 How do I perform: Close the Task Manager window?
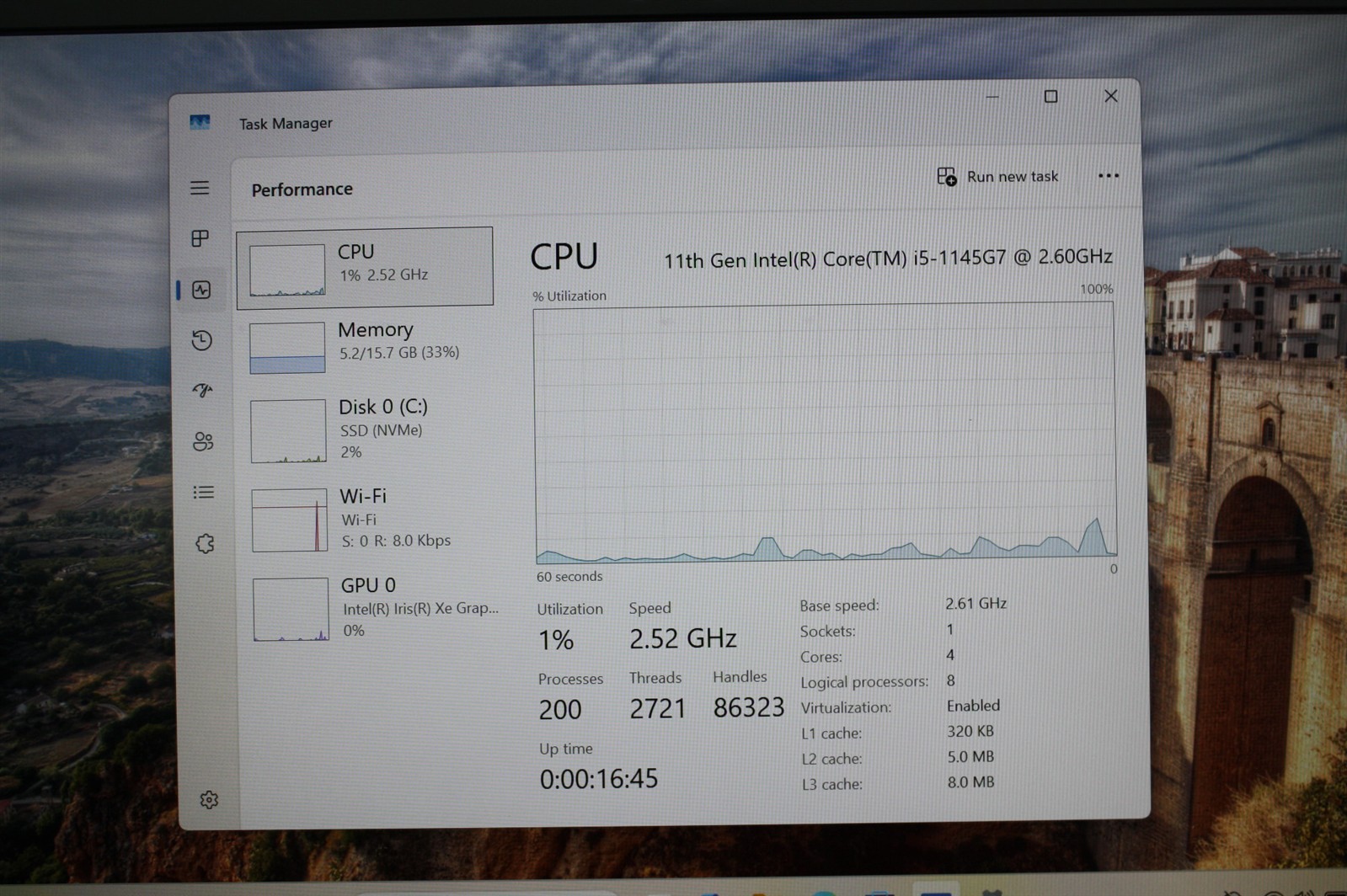[x=1111, y=97]
